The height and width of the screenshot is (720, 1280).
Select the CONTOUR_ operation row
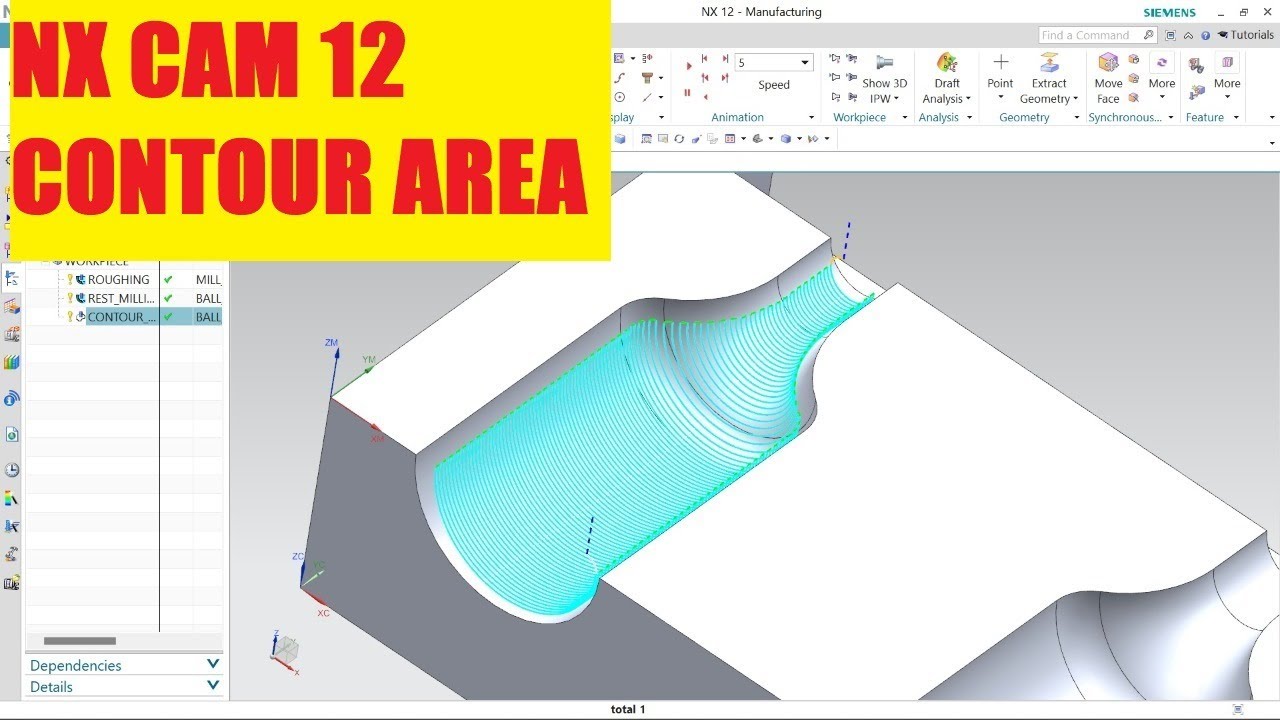tap(123, 317)
